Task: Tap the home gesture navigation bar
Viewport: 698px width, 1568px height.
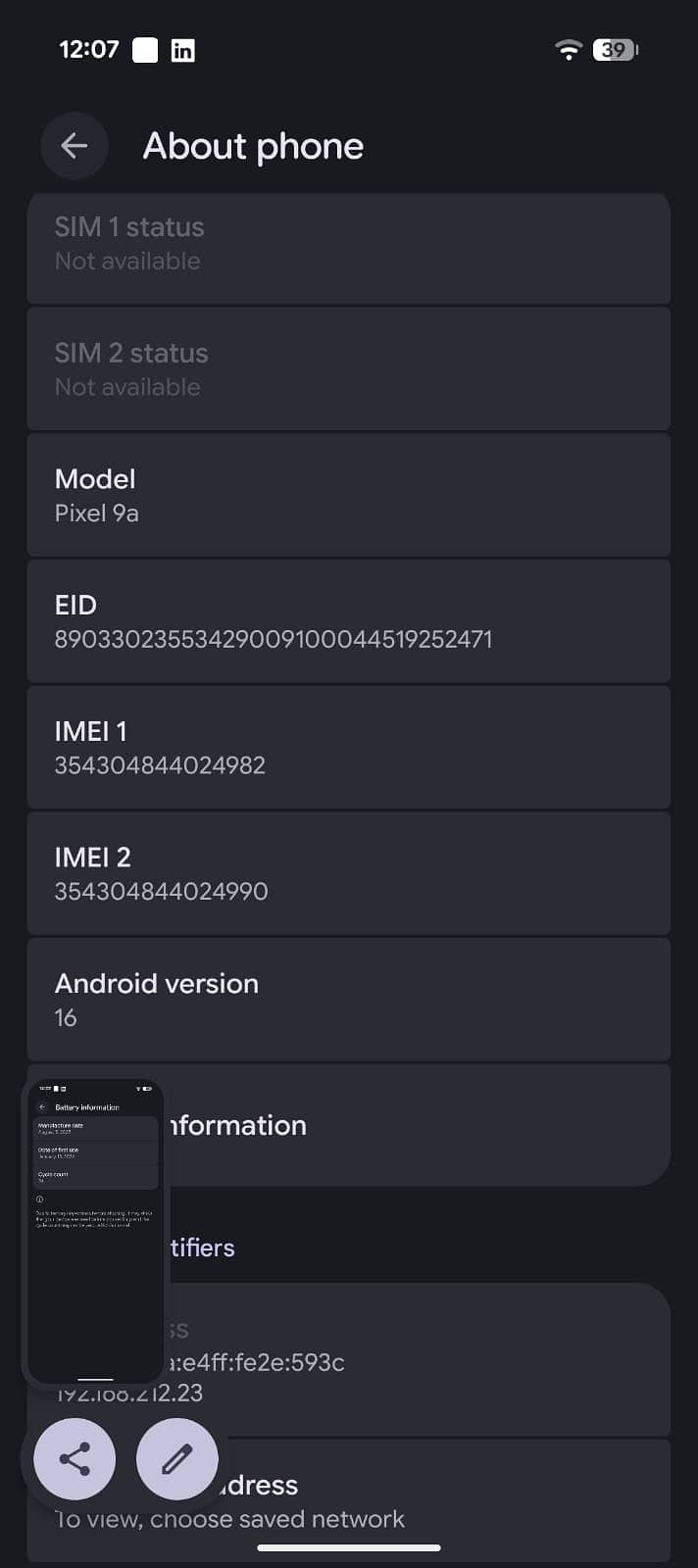Action: pos(348,1548)
